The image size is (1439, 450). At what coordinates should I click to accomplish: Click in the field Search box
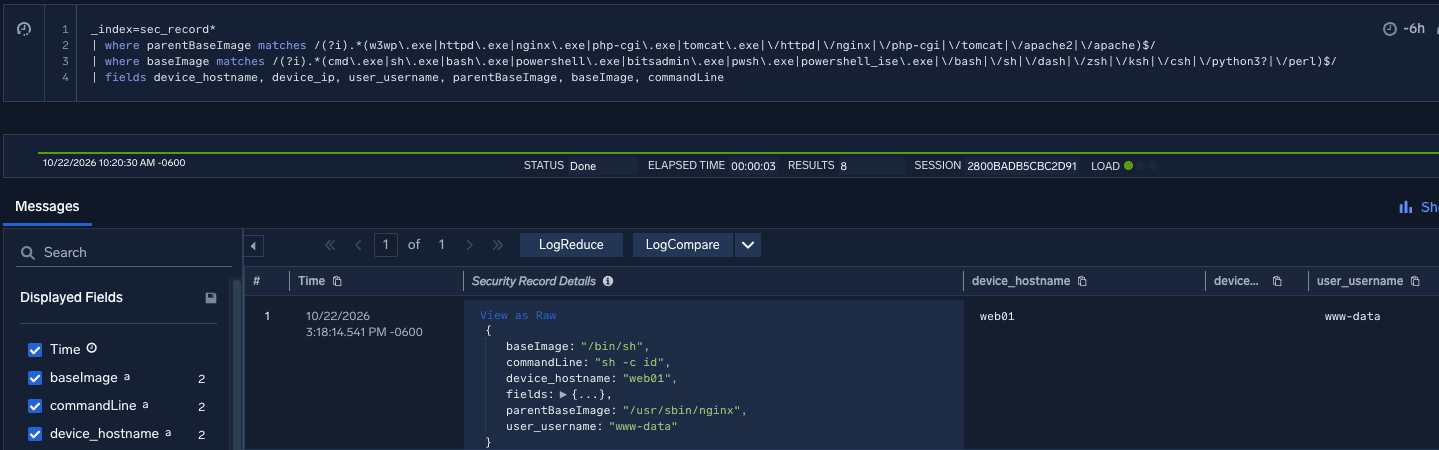(x=124, y=253)
